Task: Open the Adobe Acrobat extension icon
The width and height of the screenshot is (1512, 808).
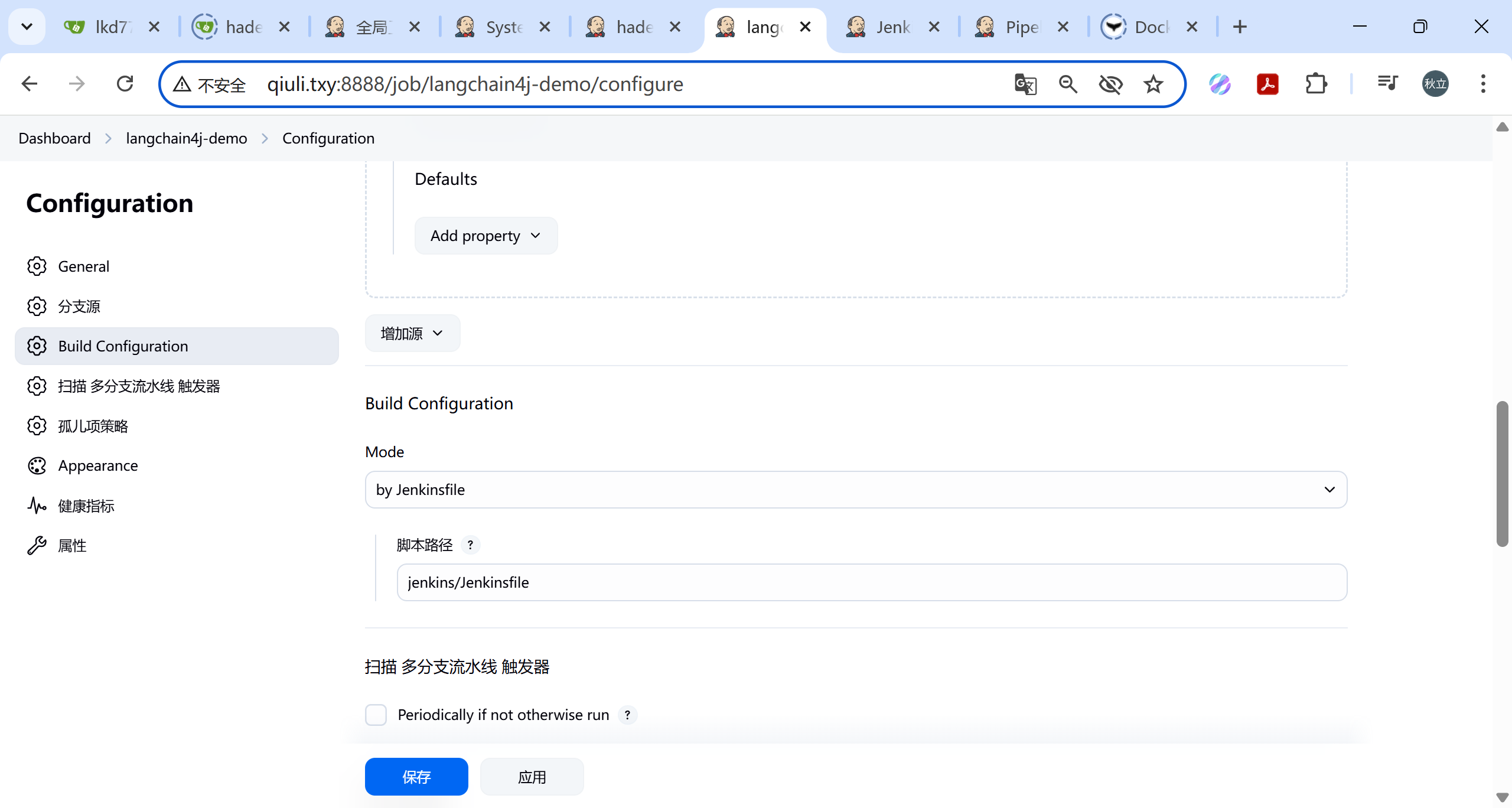Action: [x=1267, y=84]
